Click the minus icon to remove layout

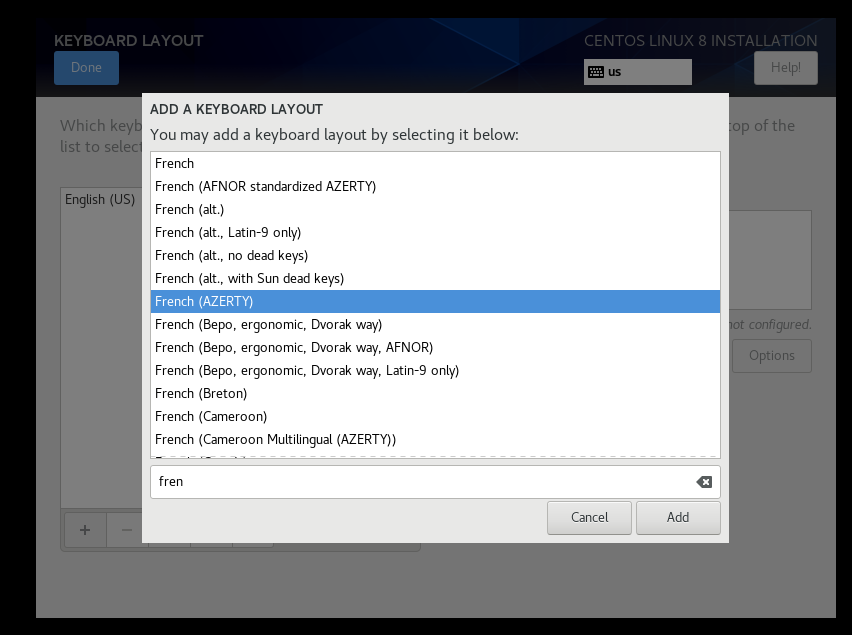pyautogui.click(x=126, y=530)
